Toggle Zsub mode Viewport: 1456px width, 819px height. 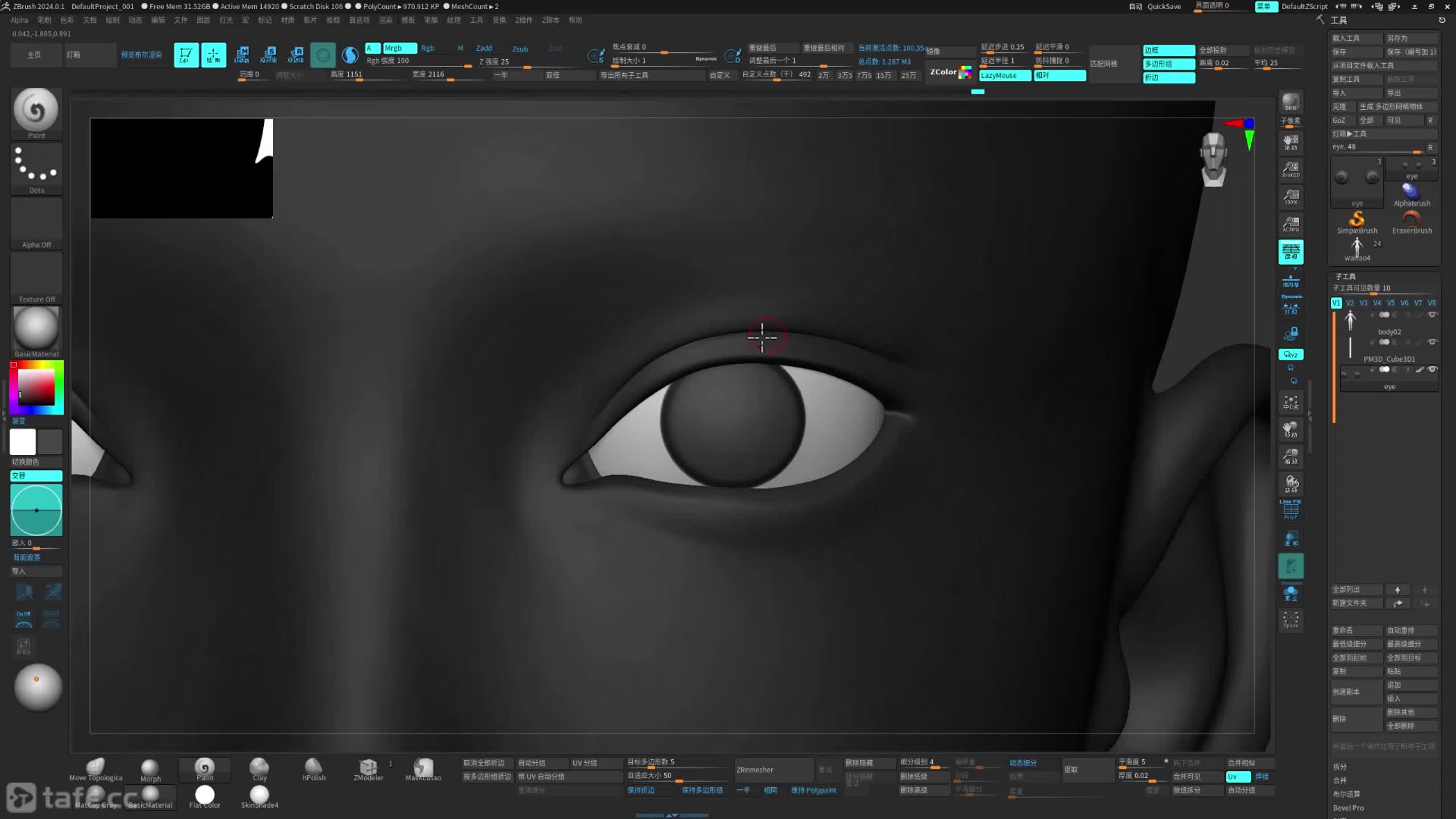pos(520,49)
